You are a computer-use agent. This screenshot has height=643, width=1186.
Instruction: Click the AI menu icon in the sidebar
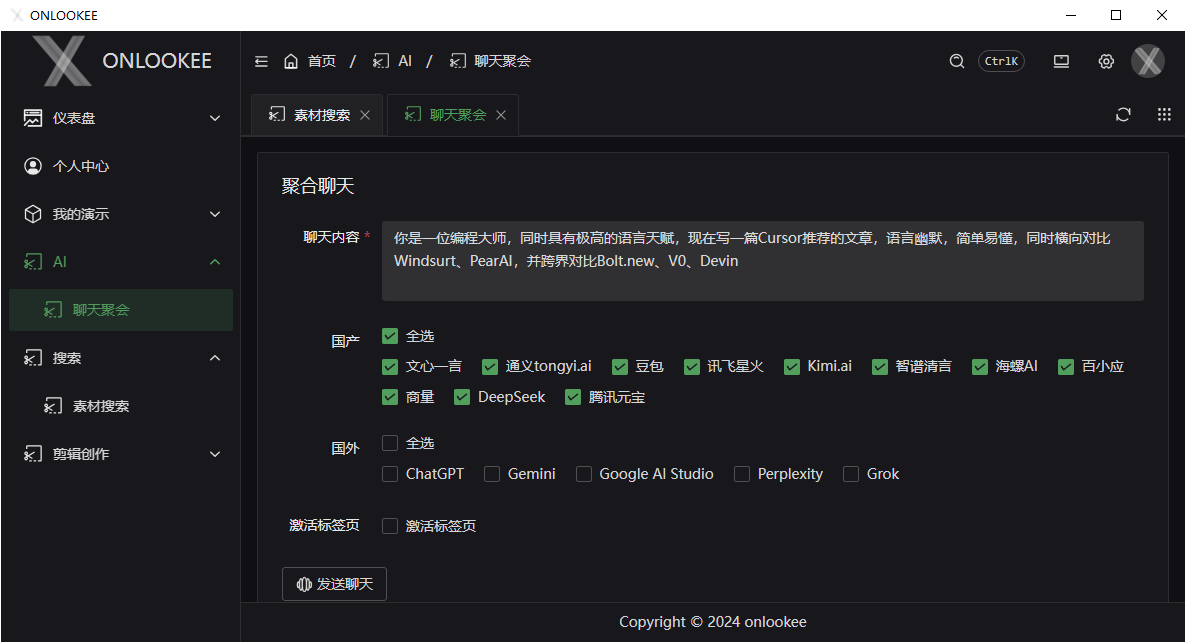[33, 262]
